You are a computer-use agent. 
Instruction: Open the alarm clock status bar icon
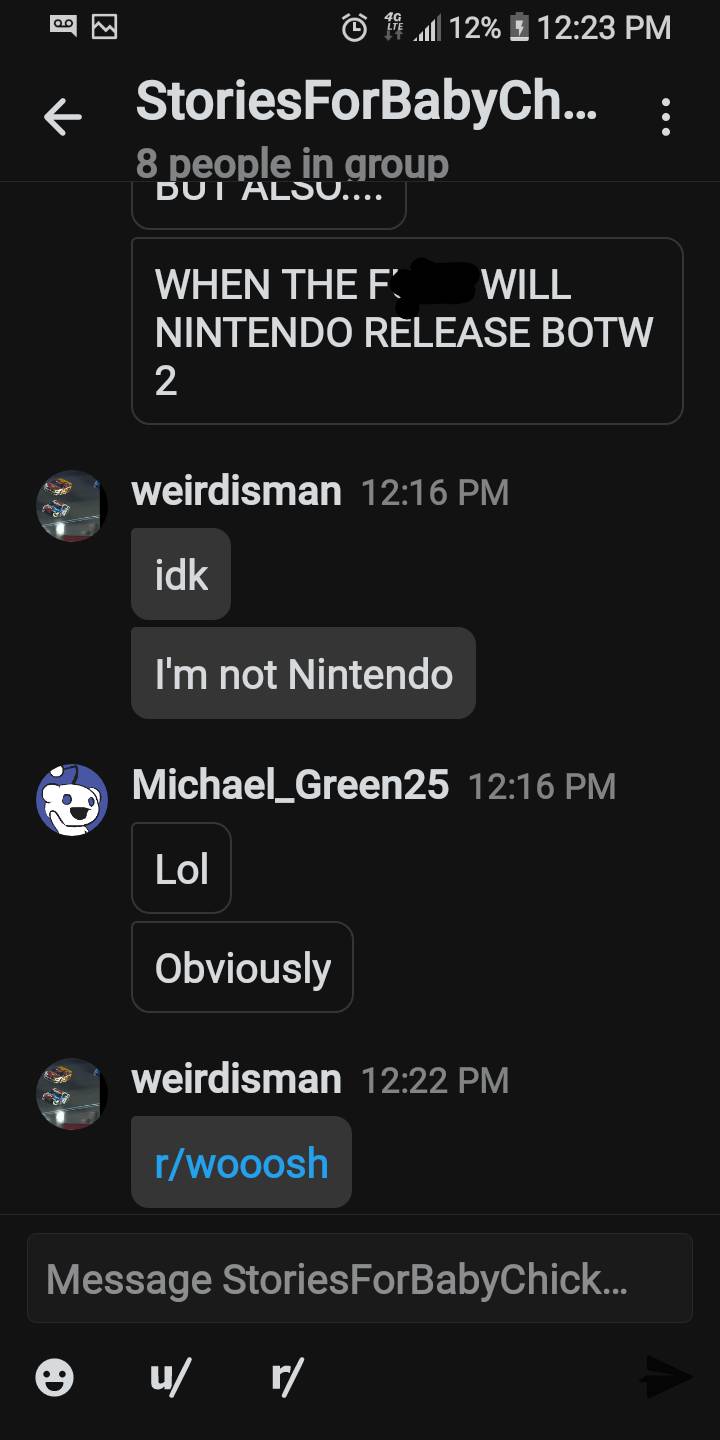click(x=354, y=28)
